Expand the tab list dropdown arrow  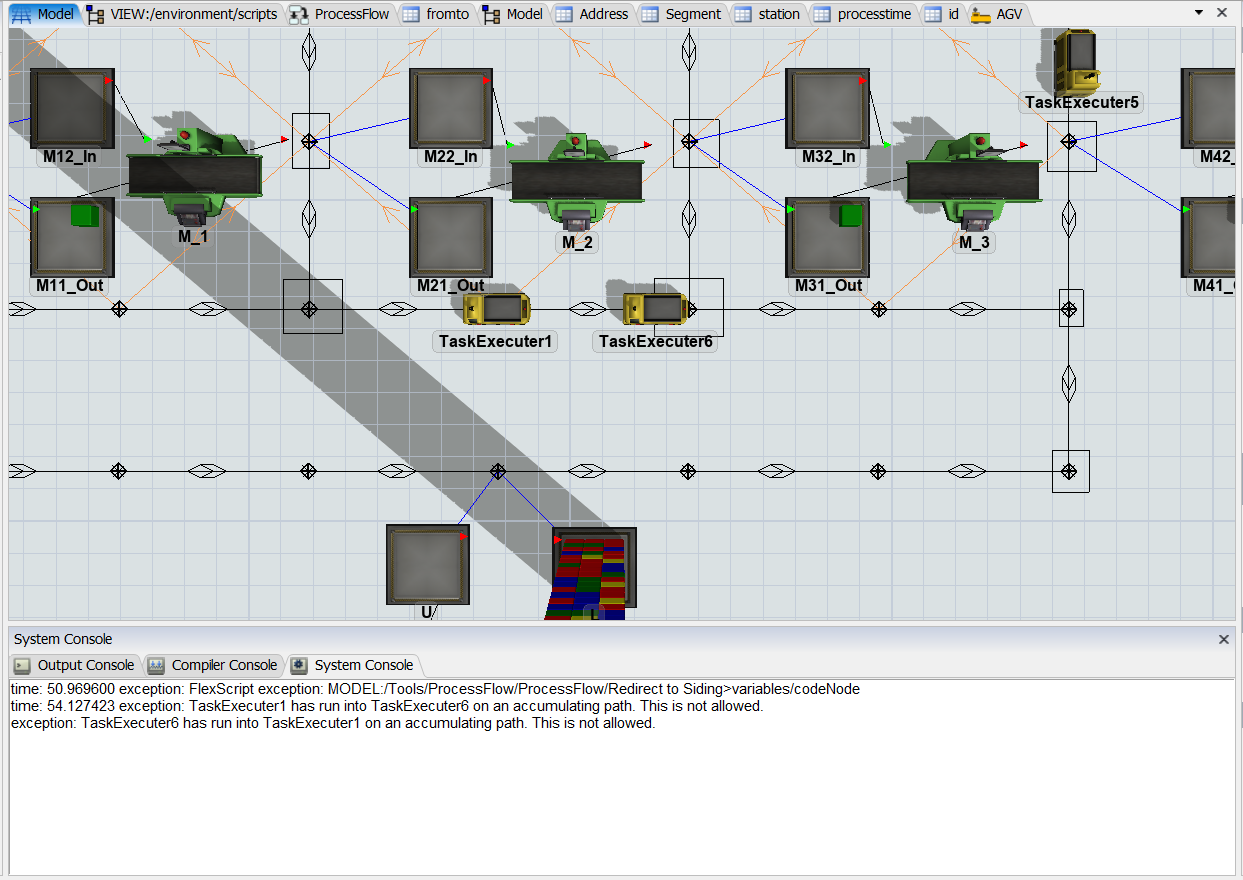(x=1199, y=13)
